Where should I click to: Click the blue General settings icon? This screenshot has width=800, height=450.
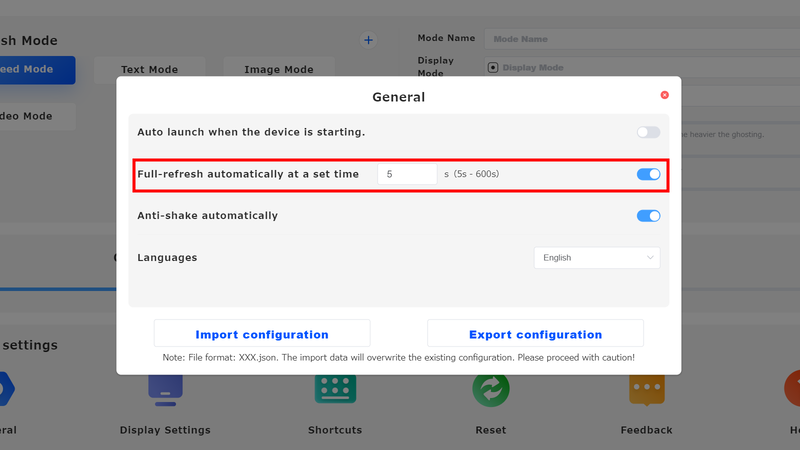[6, 389]
